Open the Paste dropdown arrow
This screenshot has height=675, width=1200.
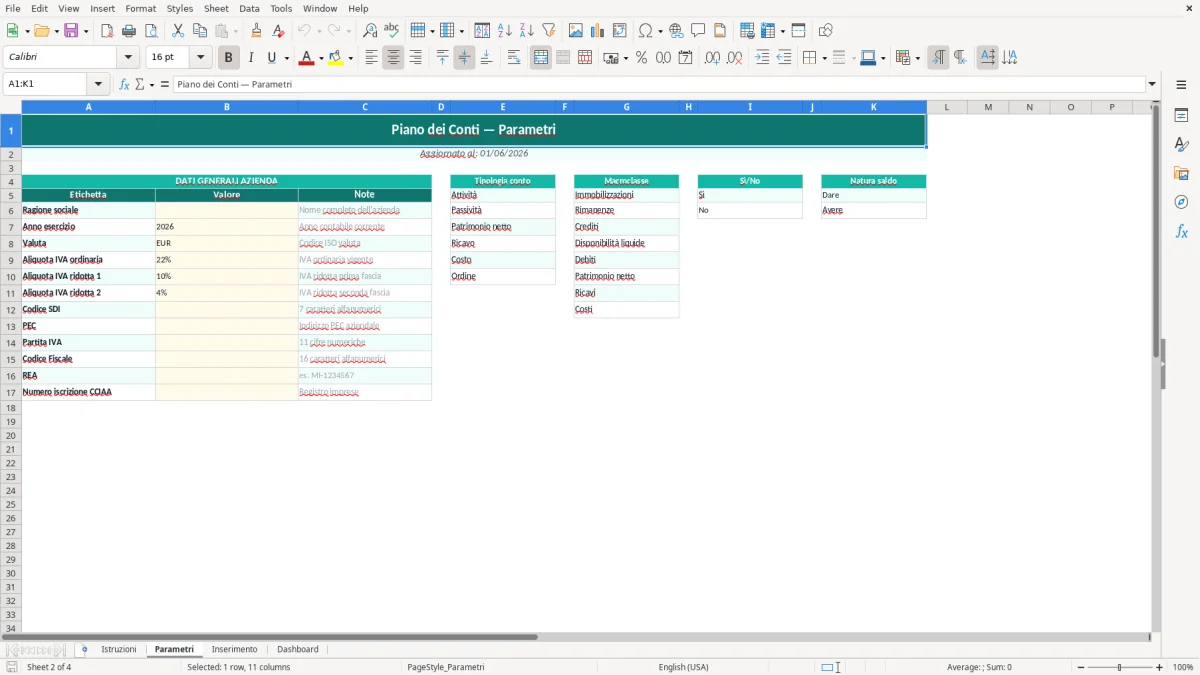pos(236,31)
